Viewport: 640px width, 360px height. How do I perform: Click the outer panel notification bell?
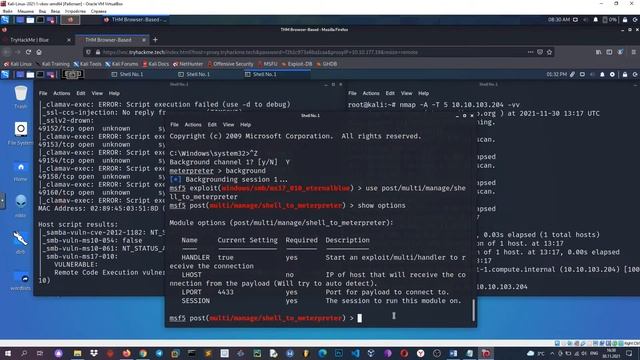click(595, 20)
